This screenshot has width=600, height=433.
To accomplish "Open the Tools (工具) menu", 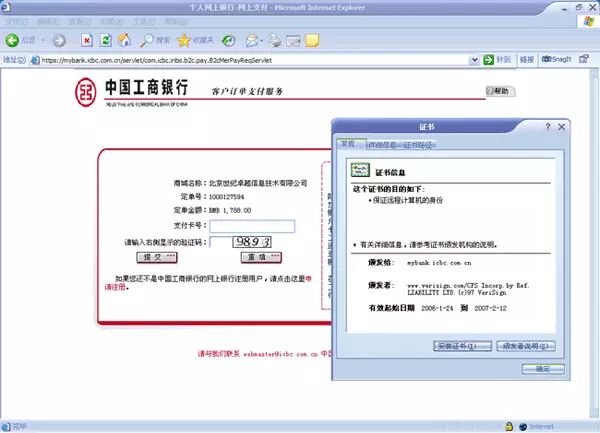I will 143,21.
